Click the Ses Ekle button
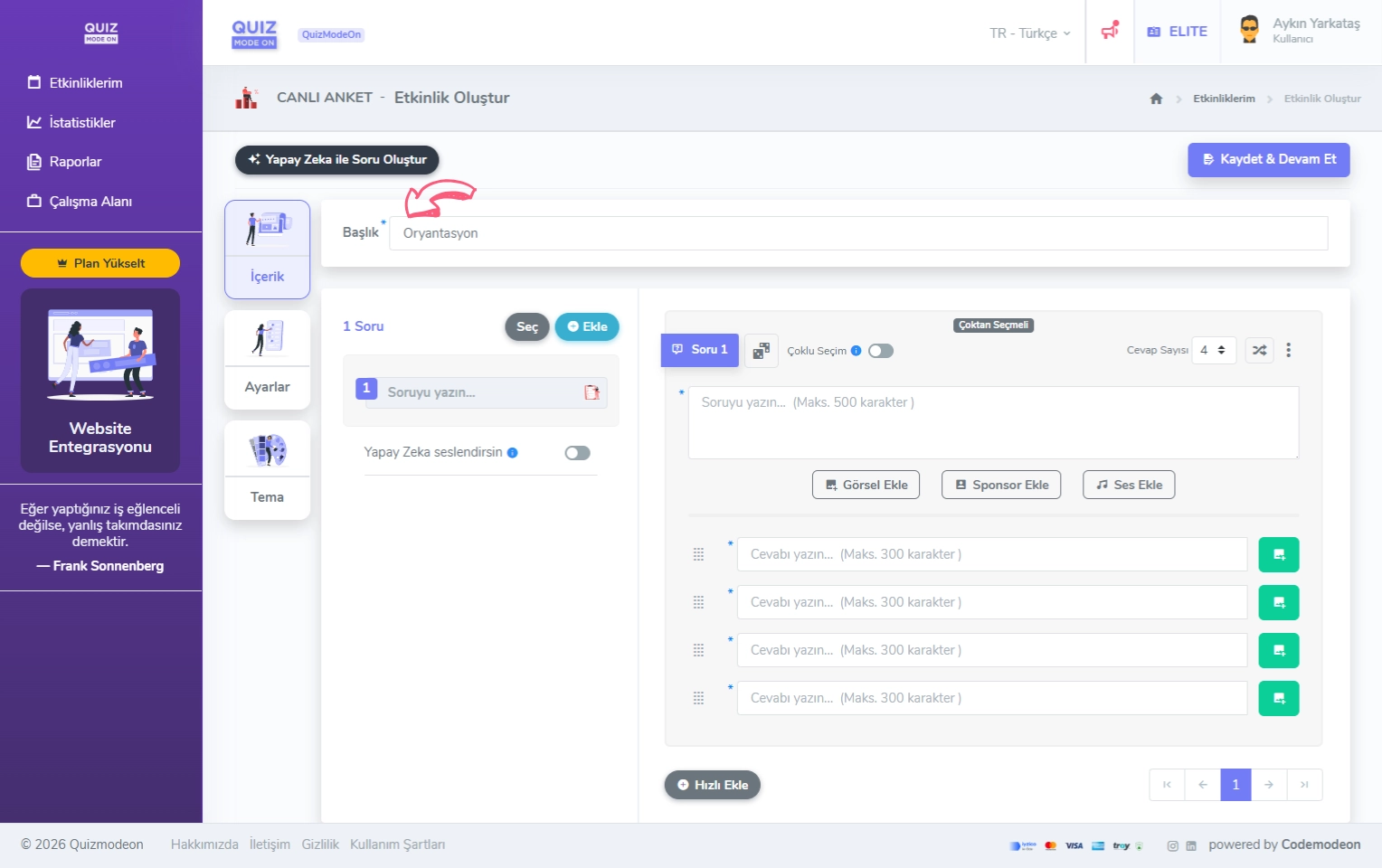Image resolution: width=1382 pixels, height=868 pixels. coord(1129,485)
